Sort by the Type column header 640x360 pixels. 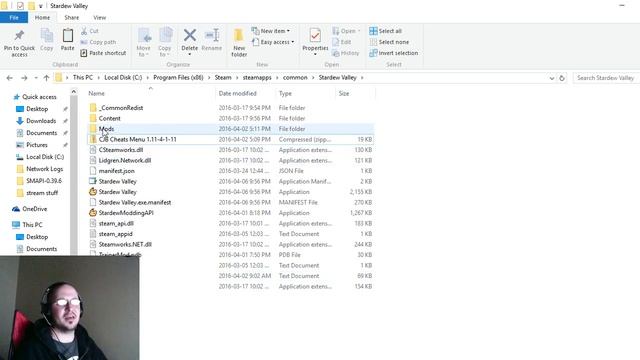[285, 93]
